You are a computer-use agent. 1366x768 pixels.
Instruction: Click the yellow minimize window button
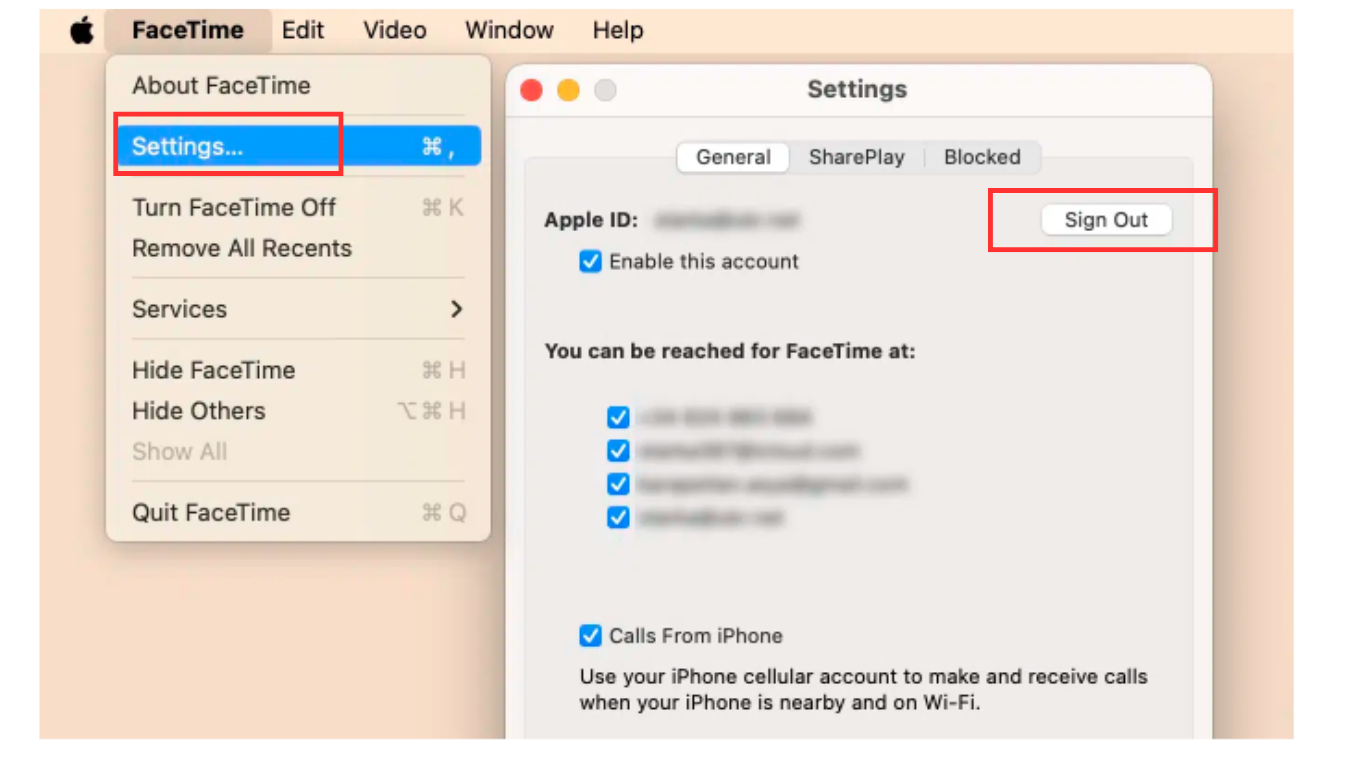point(568,90)
